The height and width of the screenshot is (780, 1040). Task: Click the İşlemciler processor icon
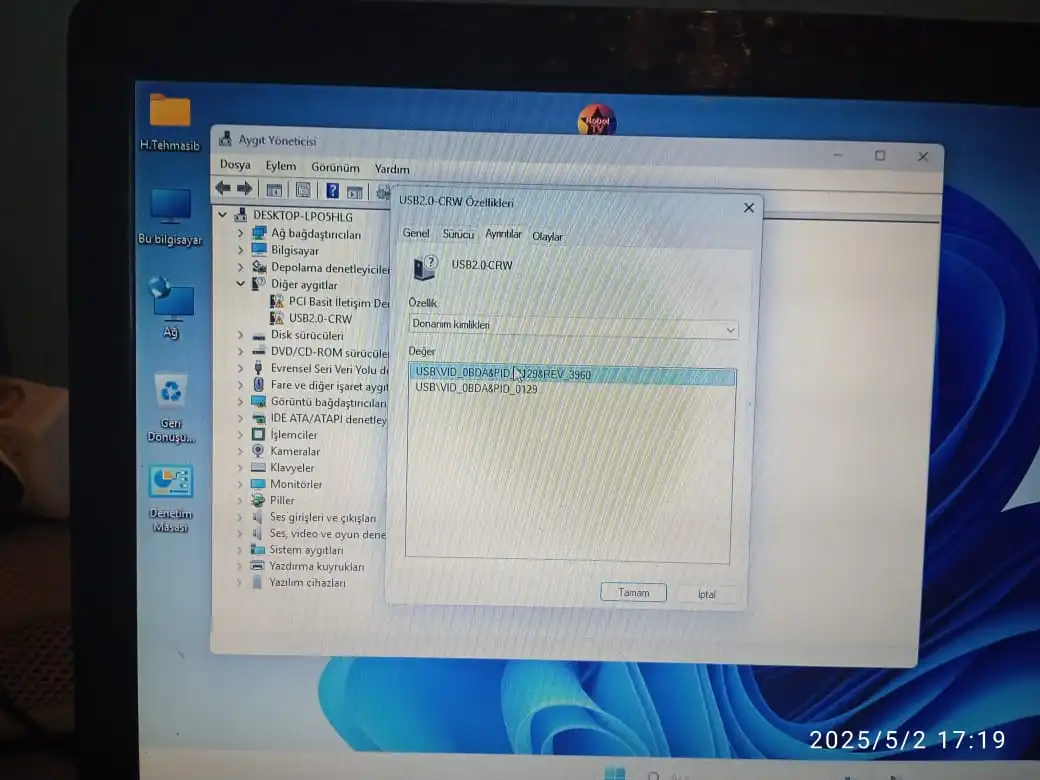[x=258, y=434]
